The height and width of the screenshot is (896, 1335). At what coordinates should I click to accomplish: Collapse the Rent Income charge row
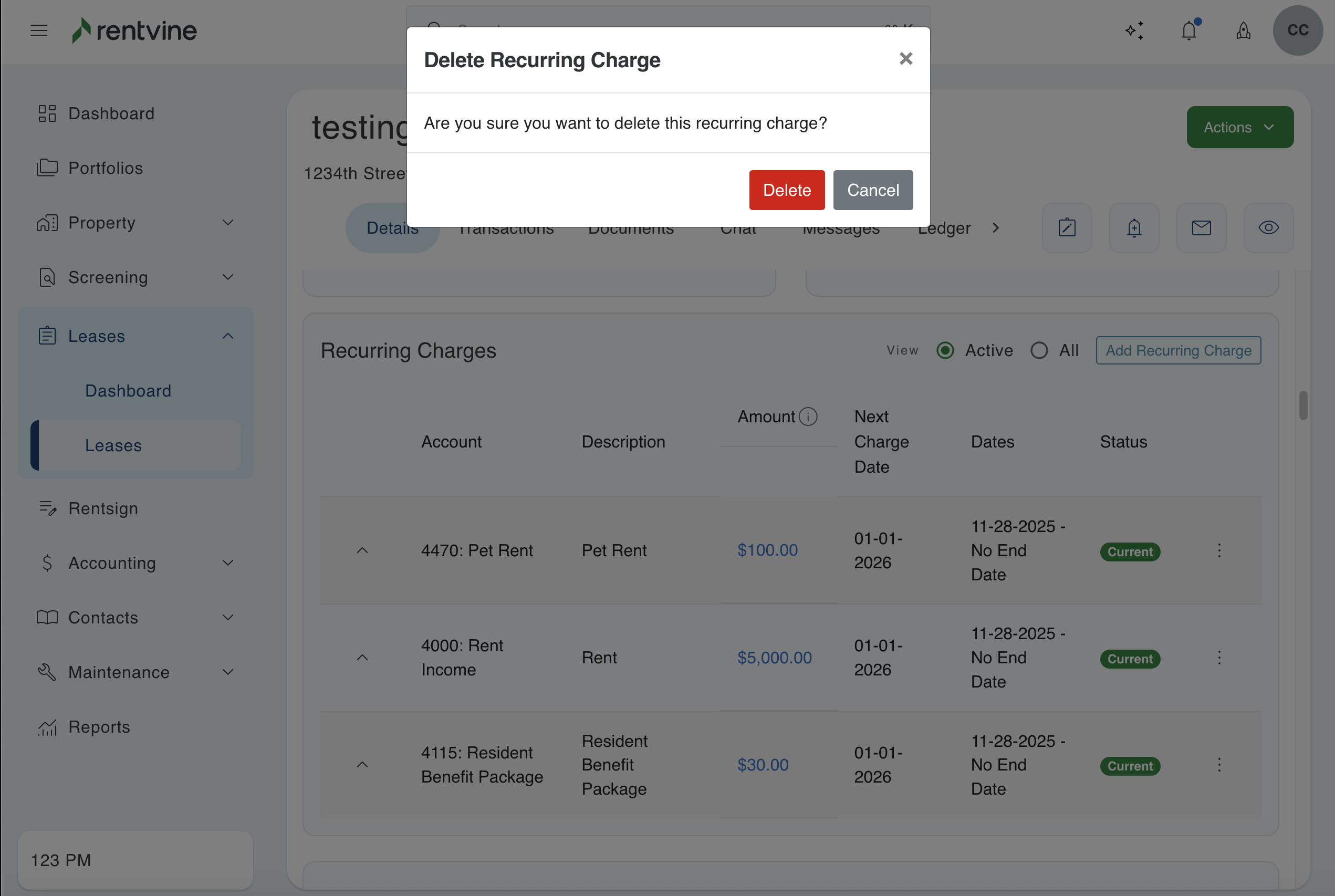pos(362,658)
